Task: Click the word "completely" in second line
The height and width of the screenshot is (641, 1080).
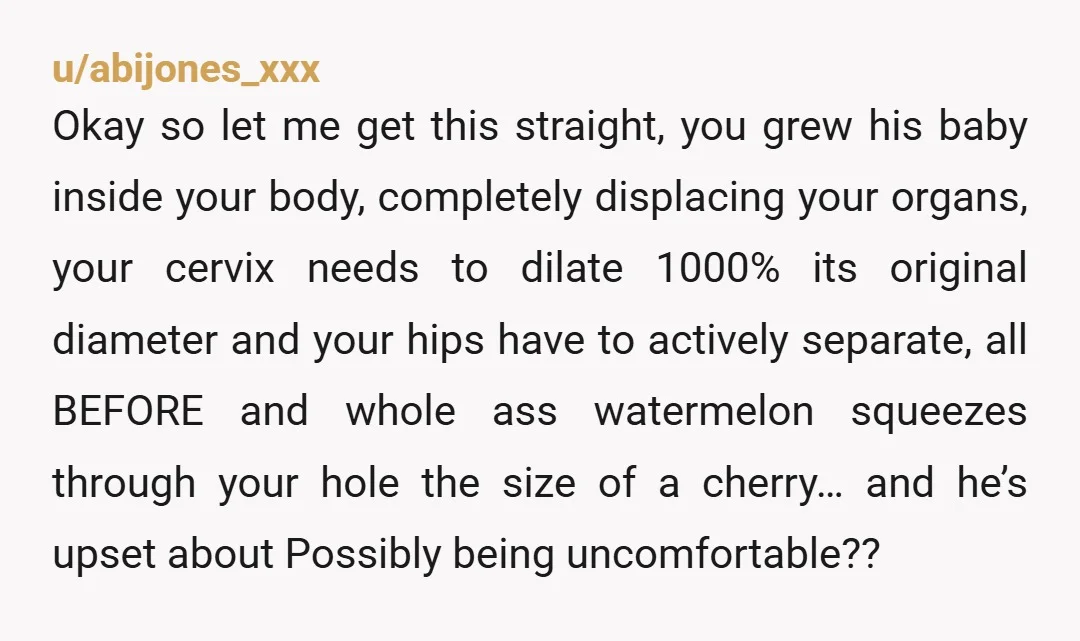Action: (479, 199)
